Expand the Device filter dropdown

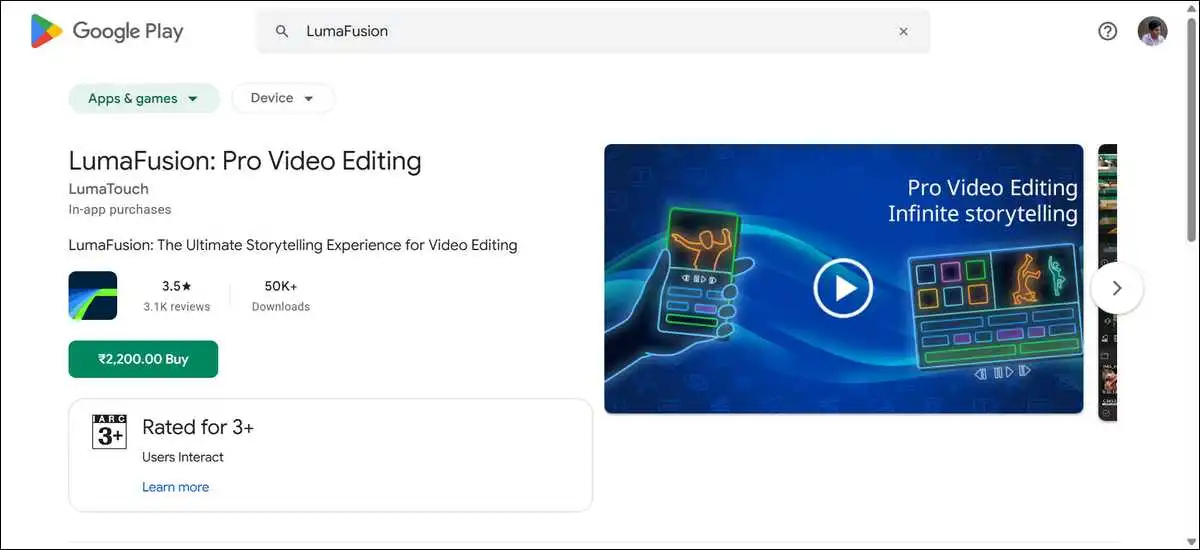pyautogui.click(x=283, y=98)
